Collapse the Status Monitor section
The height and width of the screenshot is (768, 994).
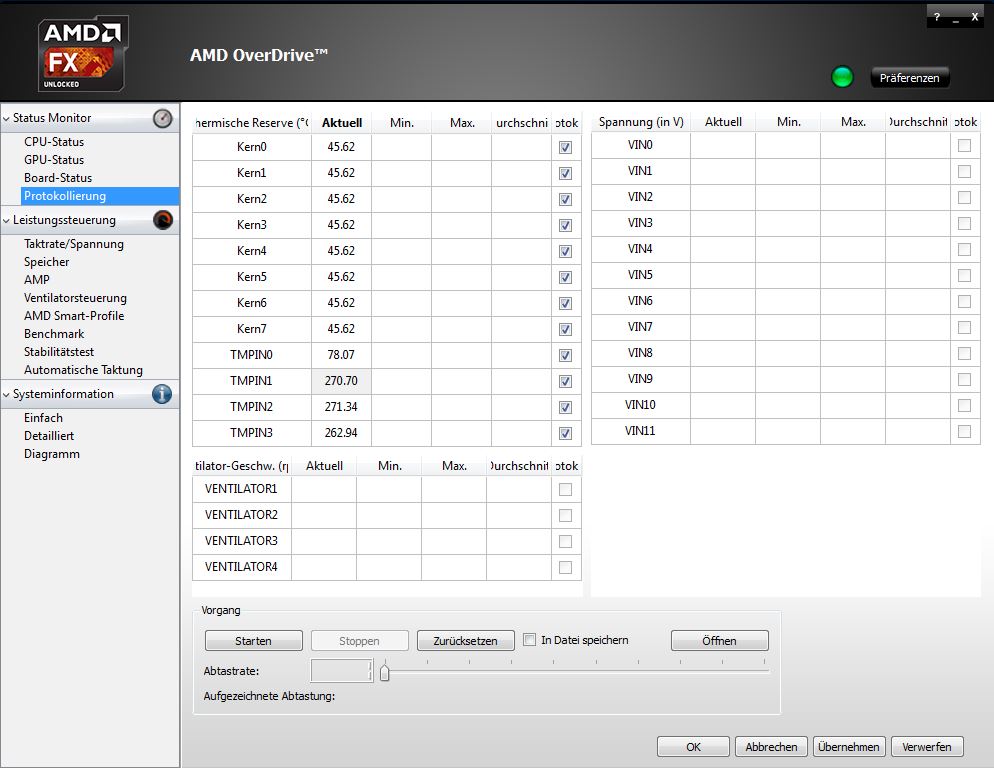[x=6, y=119]
